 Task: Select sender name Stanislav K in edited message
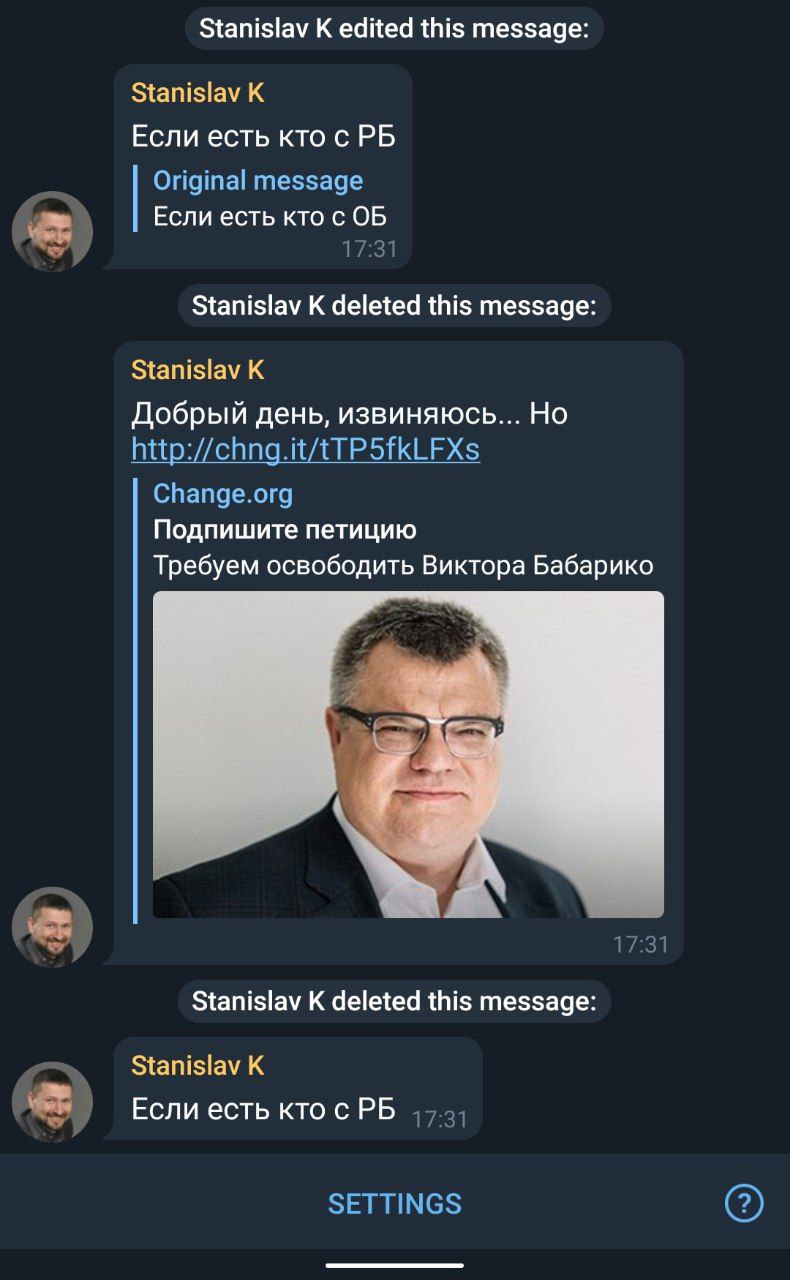(x=198, y=93)
